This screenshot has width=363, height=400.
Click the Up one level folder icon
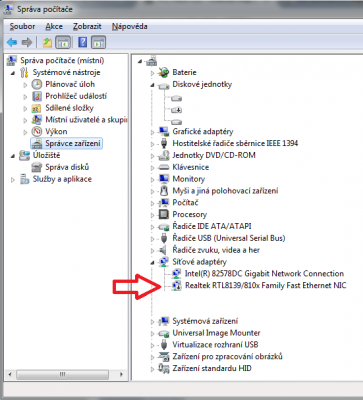(47, 42)
